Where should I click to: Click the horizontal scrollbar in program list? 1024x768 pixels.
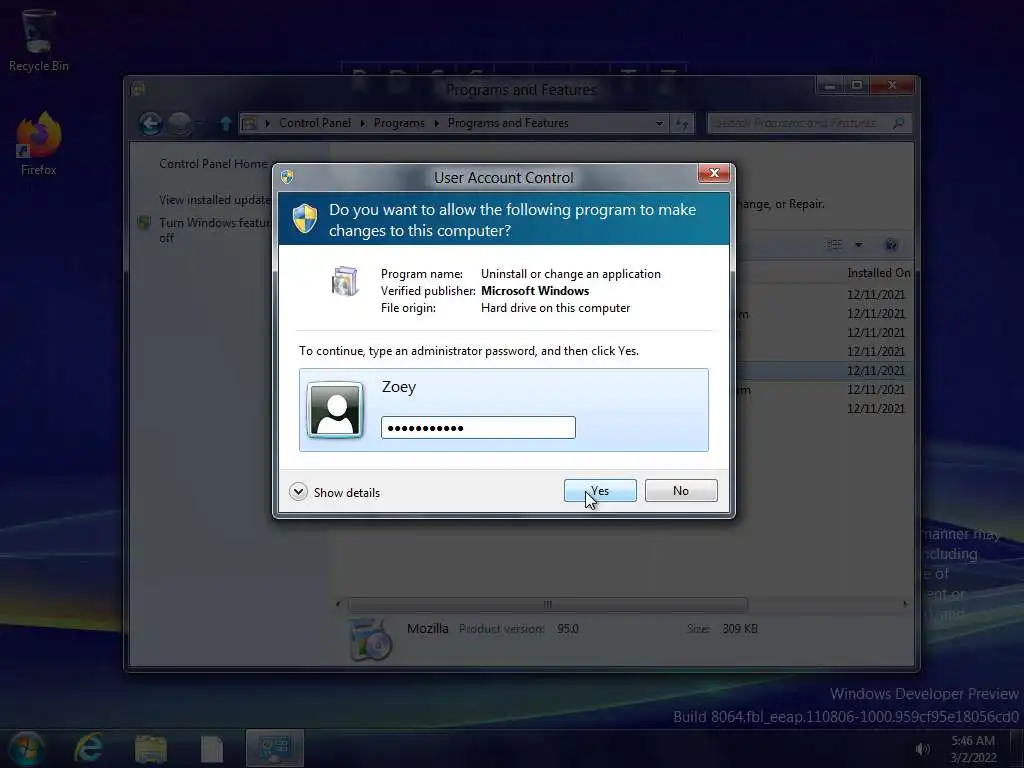click(x=548, y=604)
